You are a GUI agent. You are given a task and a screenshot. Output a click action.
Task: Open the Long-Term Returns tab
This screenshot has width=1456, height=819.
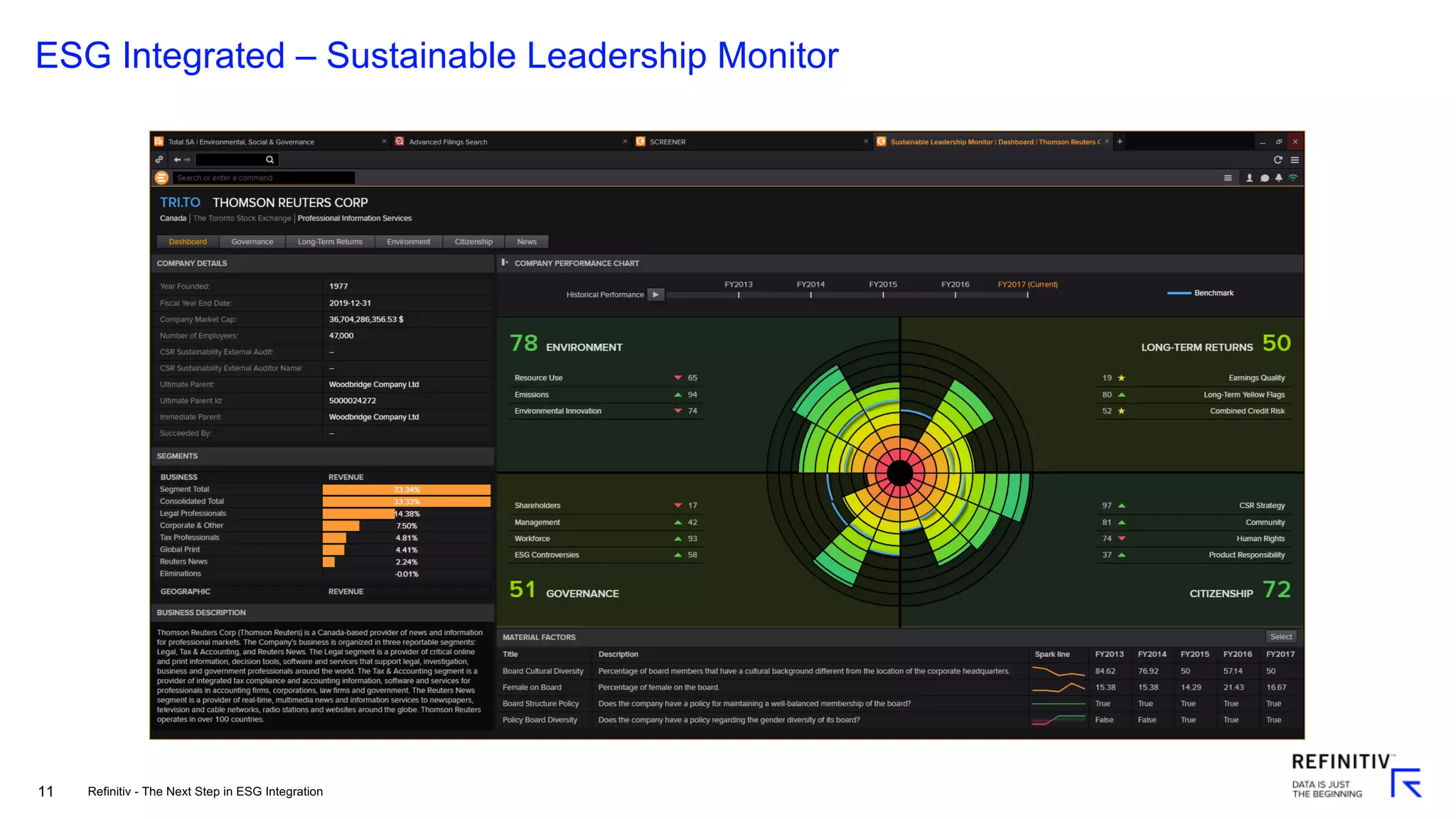[x=330, y=242]
